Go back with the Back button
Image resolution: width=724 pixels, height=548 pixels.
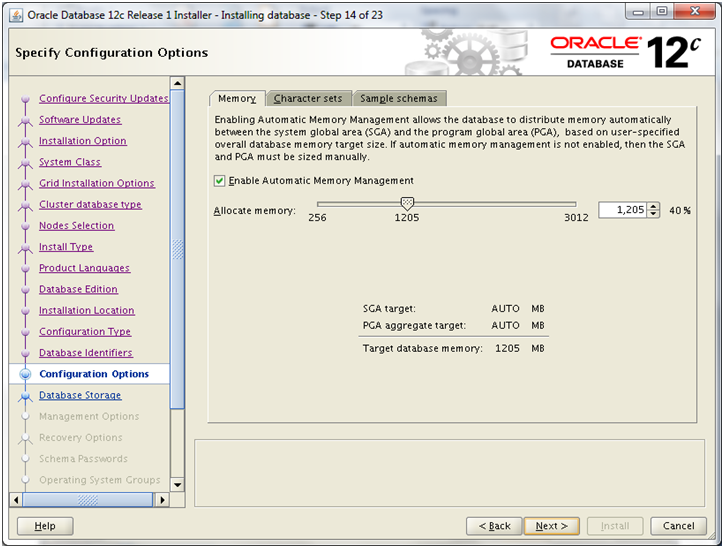pyautogui.click(x=494, y=526)
